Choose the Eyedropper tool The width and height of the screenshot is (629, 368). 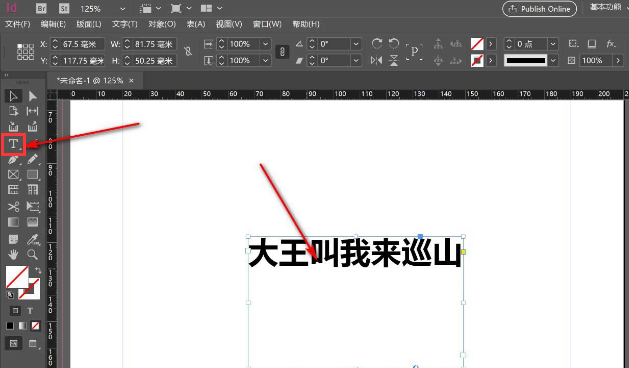(x=32, y=240)
